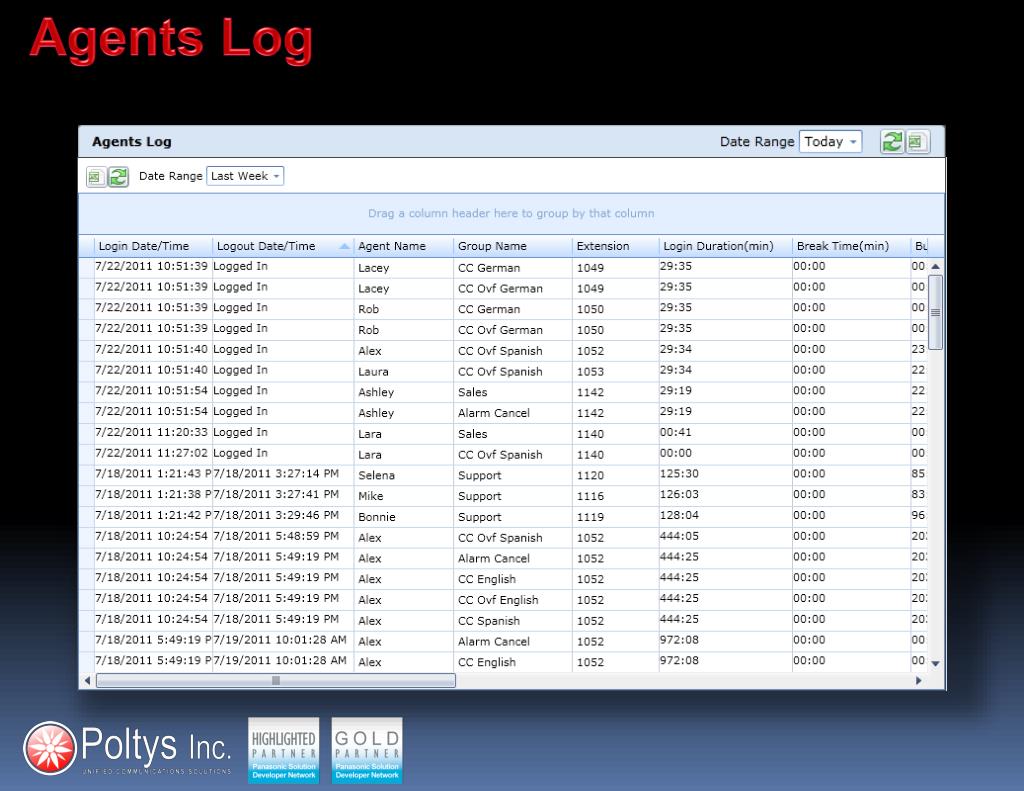The width and height of the screenshot is (1024, 791).
Task: Click the Excel export icon beside Last Week
Action: click(x=96, y=176)
